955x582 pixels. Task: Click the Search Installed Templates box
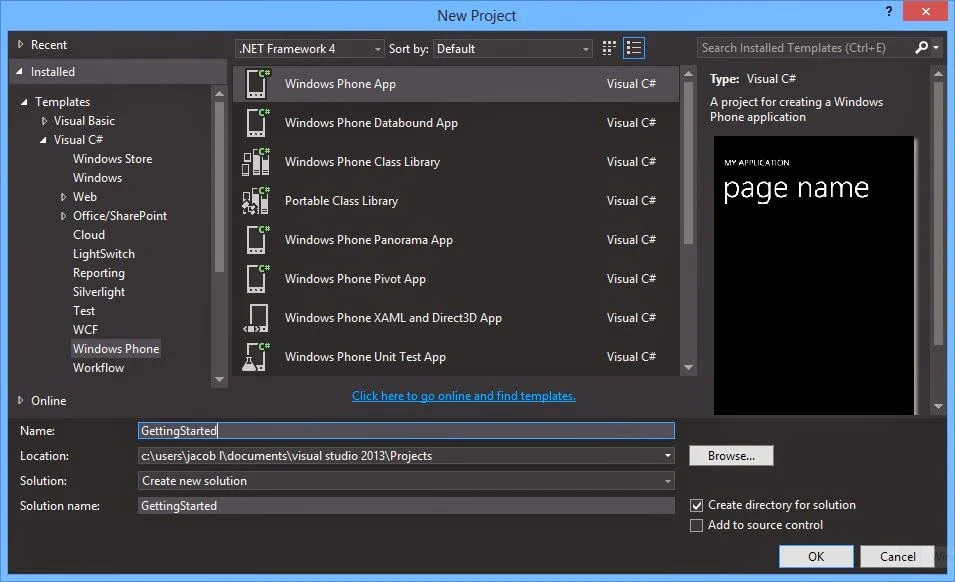(805, 47)
